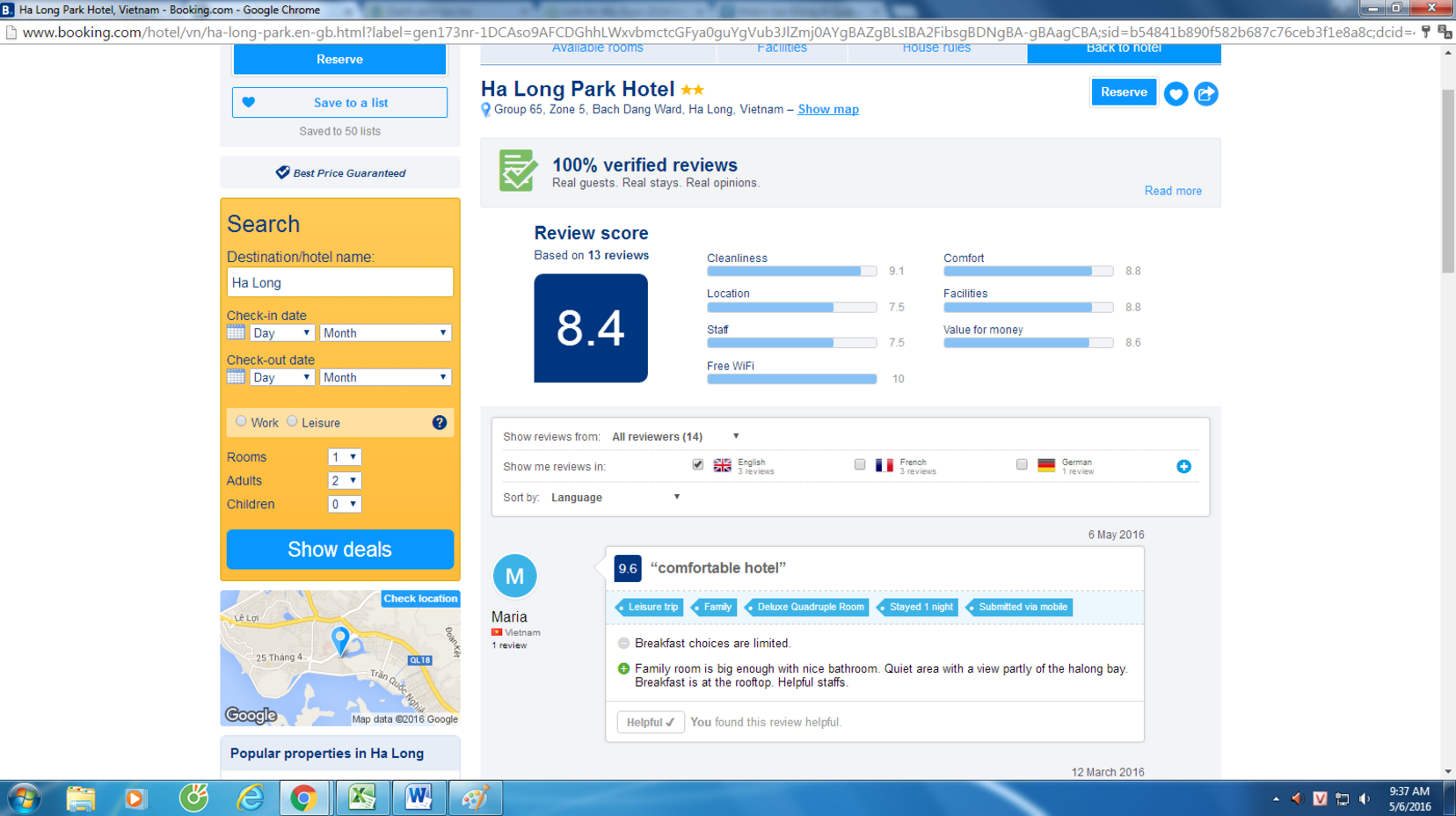Click the location pin icon by the address
The image size is (1456, 816).
pos(485,110)
